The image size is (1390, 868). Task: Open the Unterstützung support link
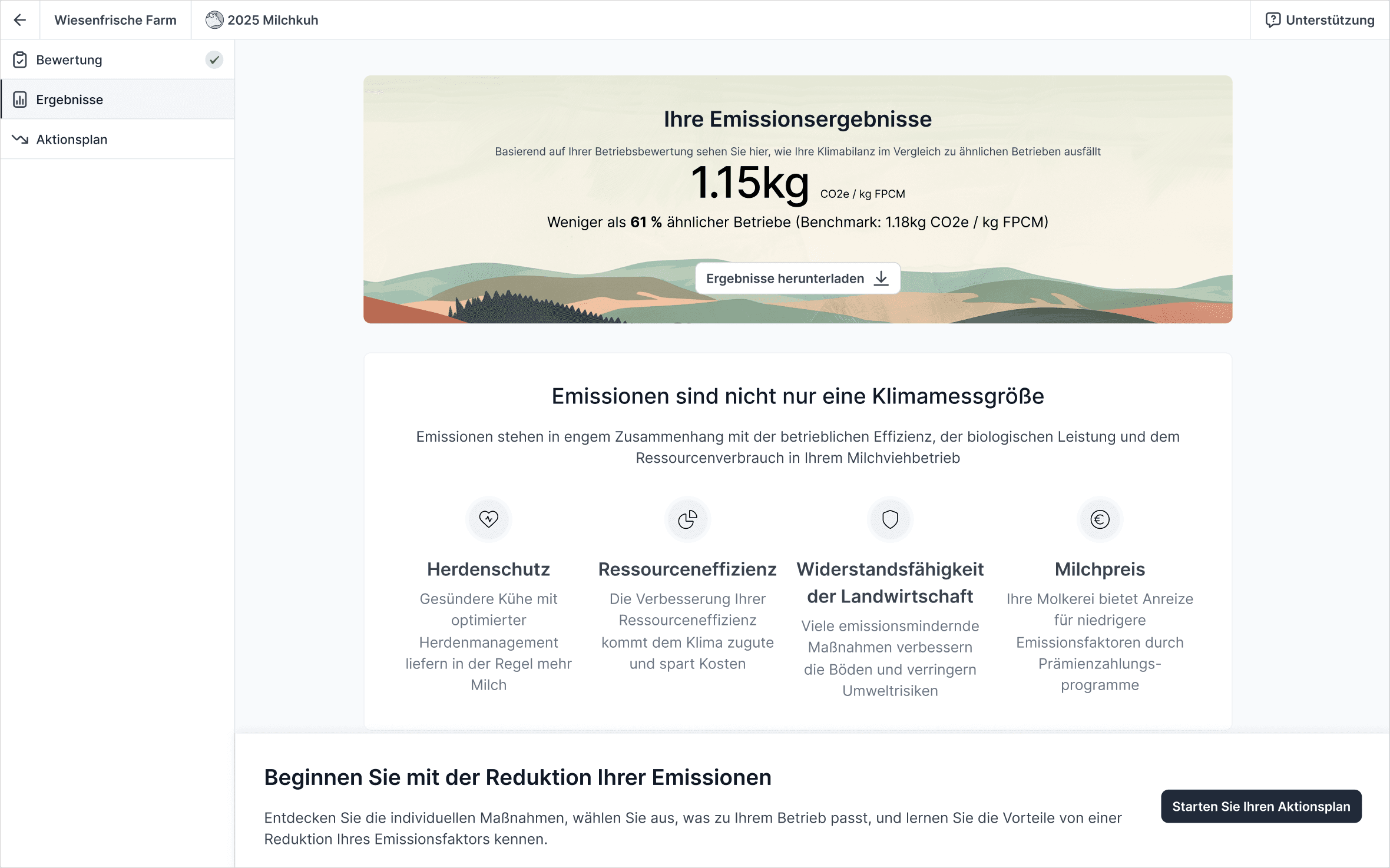(x=1329, y=20)
